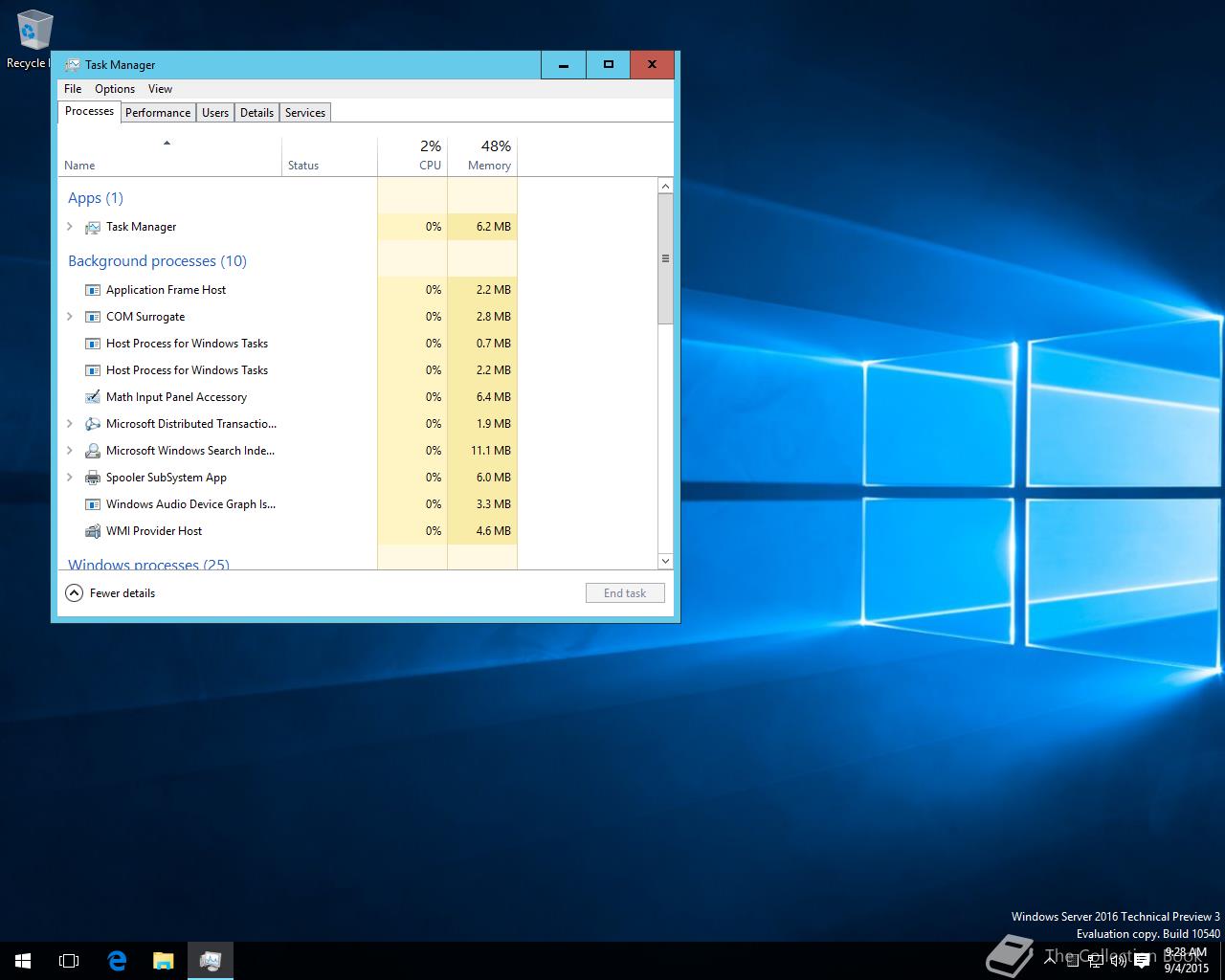Viewport: 1225px width, 980px height.
Task: Click the Windows Start button
Action: point(23,961)
